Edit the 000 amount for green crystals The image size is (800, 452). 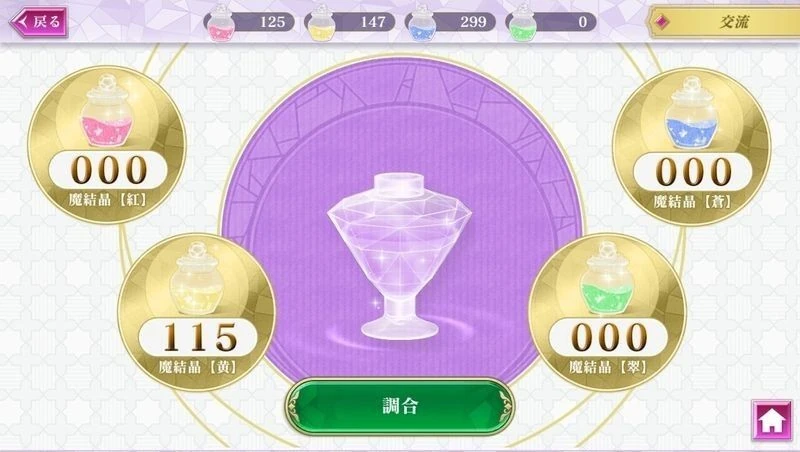click(x=609, y=337)
